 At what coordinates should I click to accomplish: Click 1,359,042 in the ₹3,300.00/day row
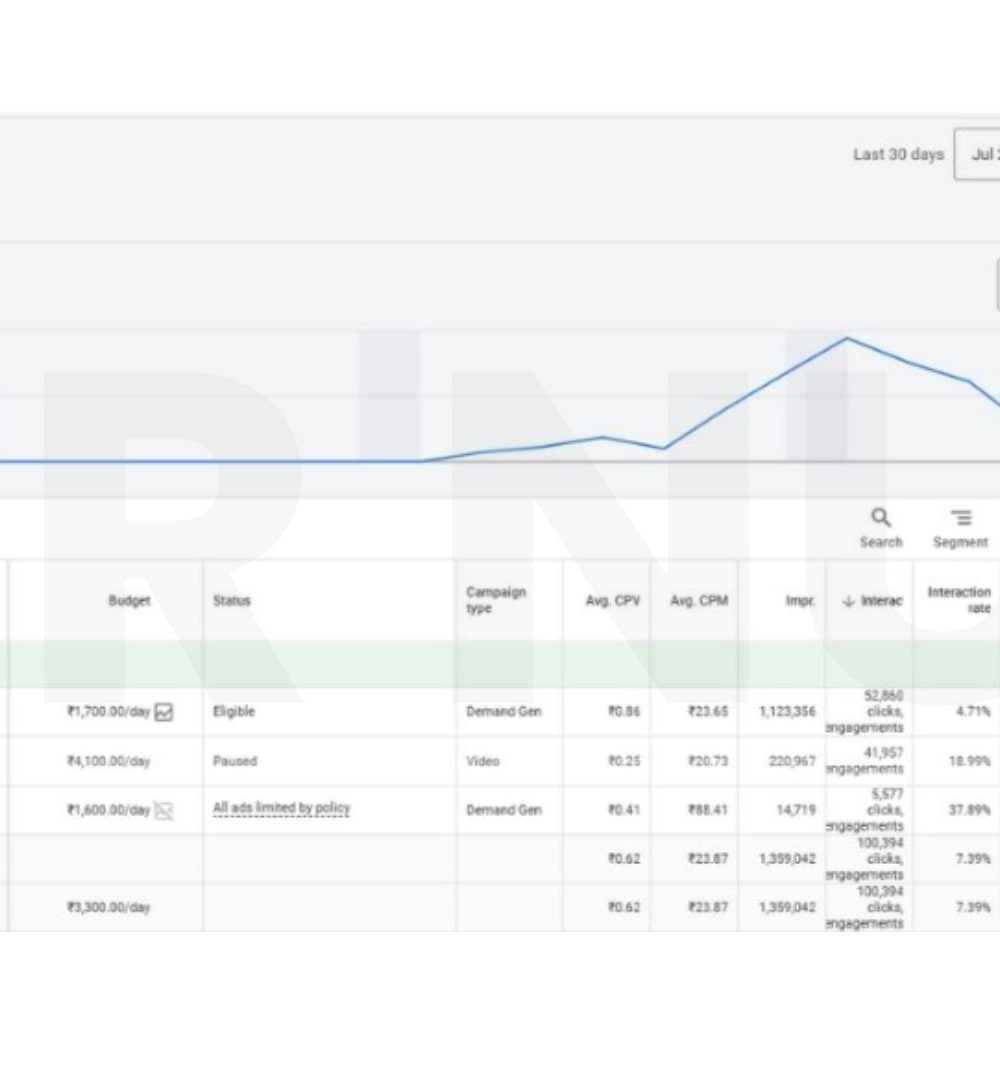(787, 907)
